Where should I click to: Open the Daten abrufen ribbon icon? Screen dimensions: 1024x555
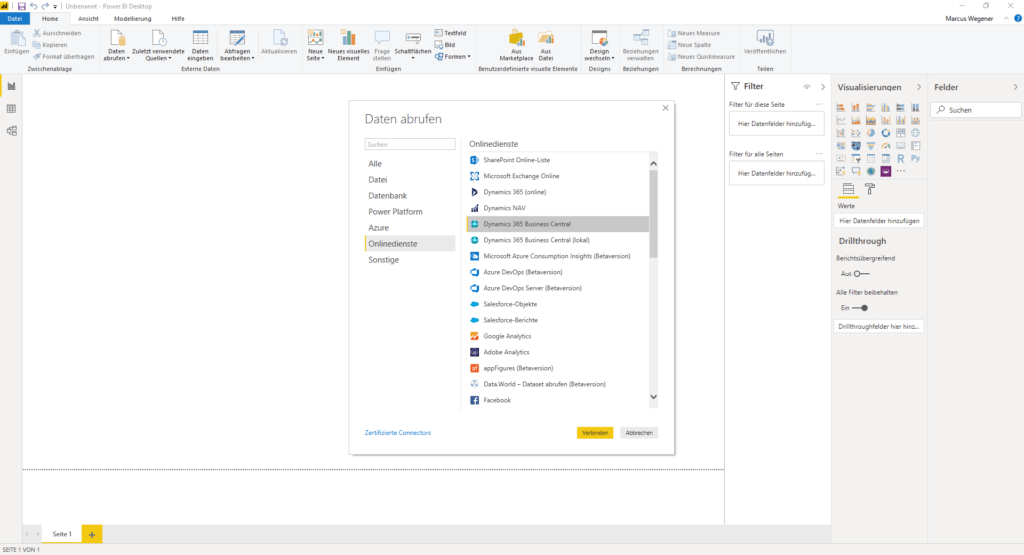pos(117,45)
